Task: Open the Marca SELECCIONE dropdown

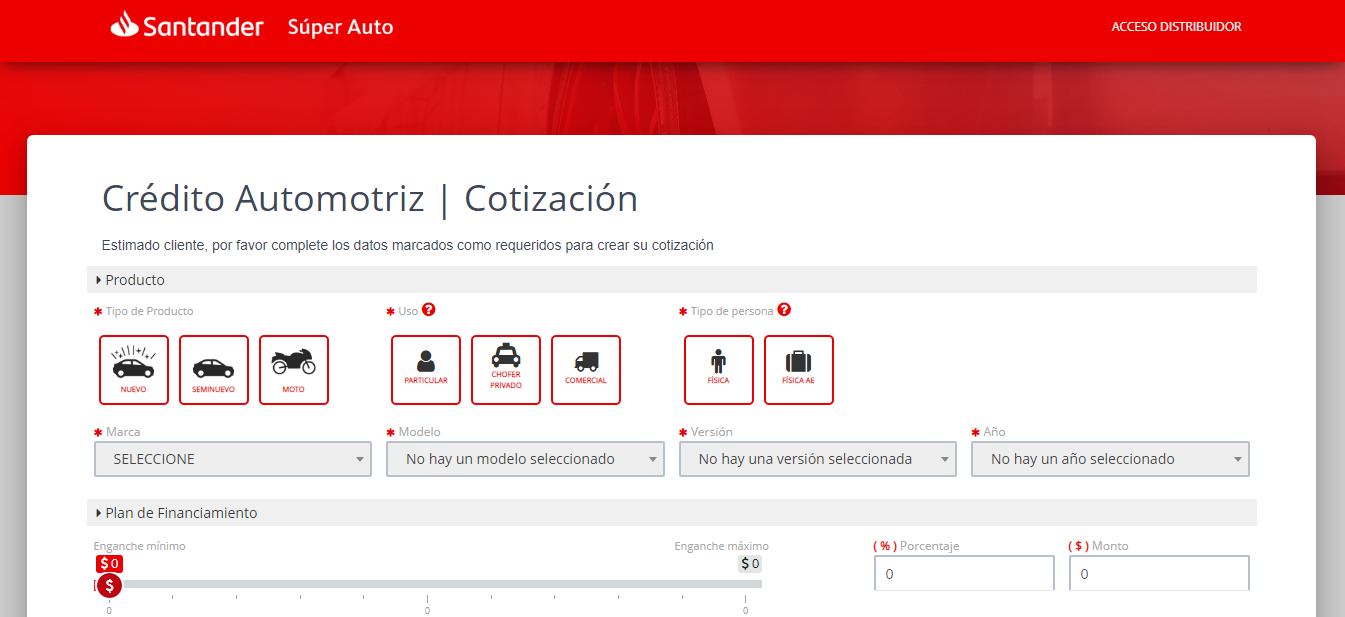Action: click(232, 458)
